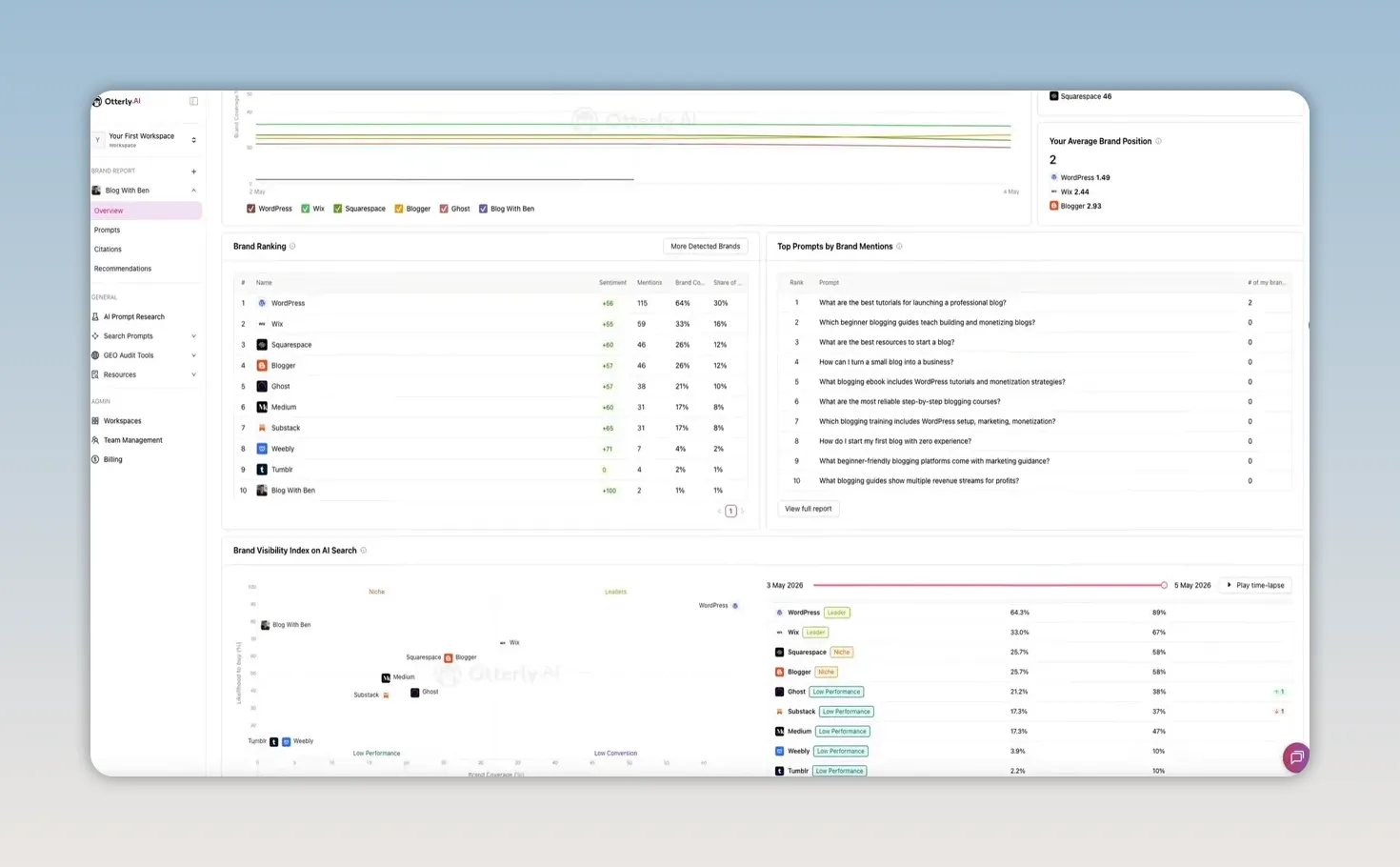
Task: Click the More Detected Brands button
Action: [705, 246]
